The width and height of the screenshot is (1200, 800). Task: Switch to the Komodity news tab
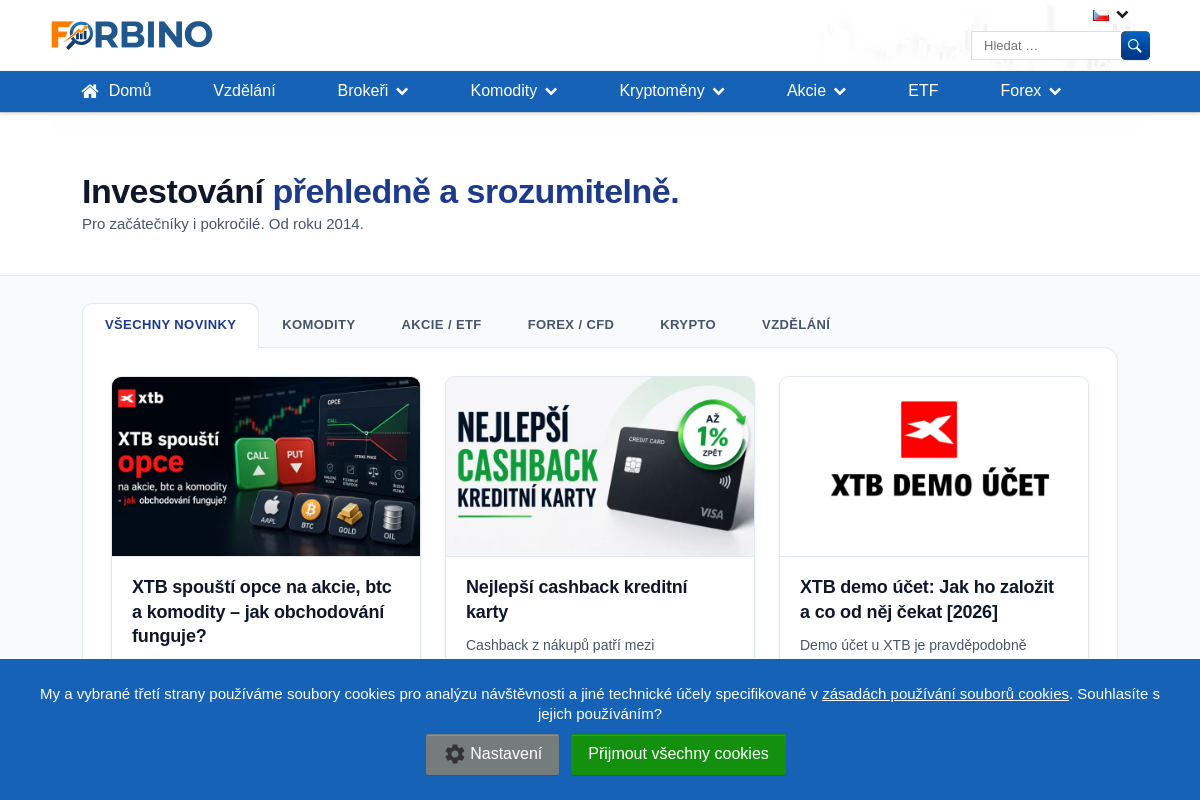coord(319,325)
